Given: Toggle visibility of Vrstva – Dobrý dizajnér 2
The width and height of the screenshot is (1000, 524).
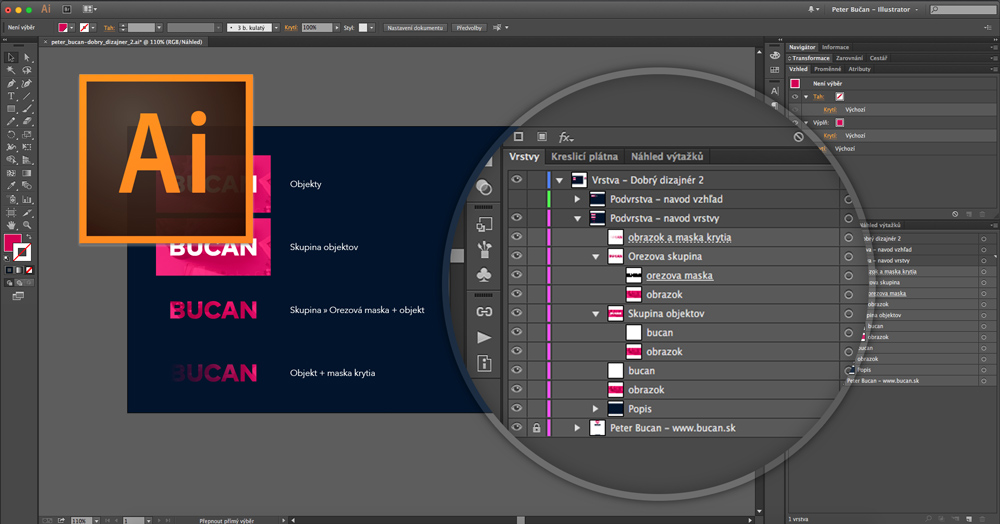Looking at the screenshot, I should click(517, 180).
